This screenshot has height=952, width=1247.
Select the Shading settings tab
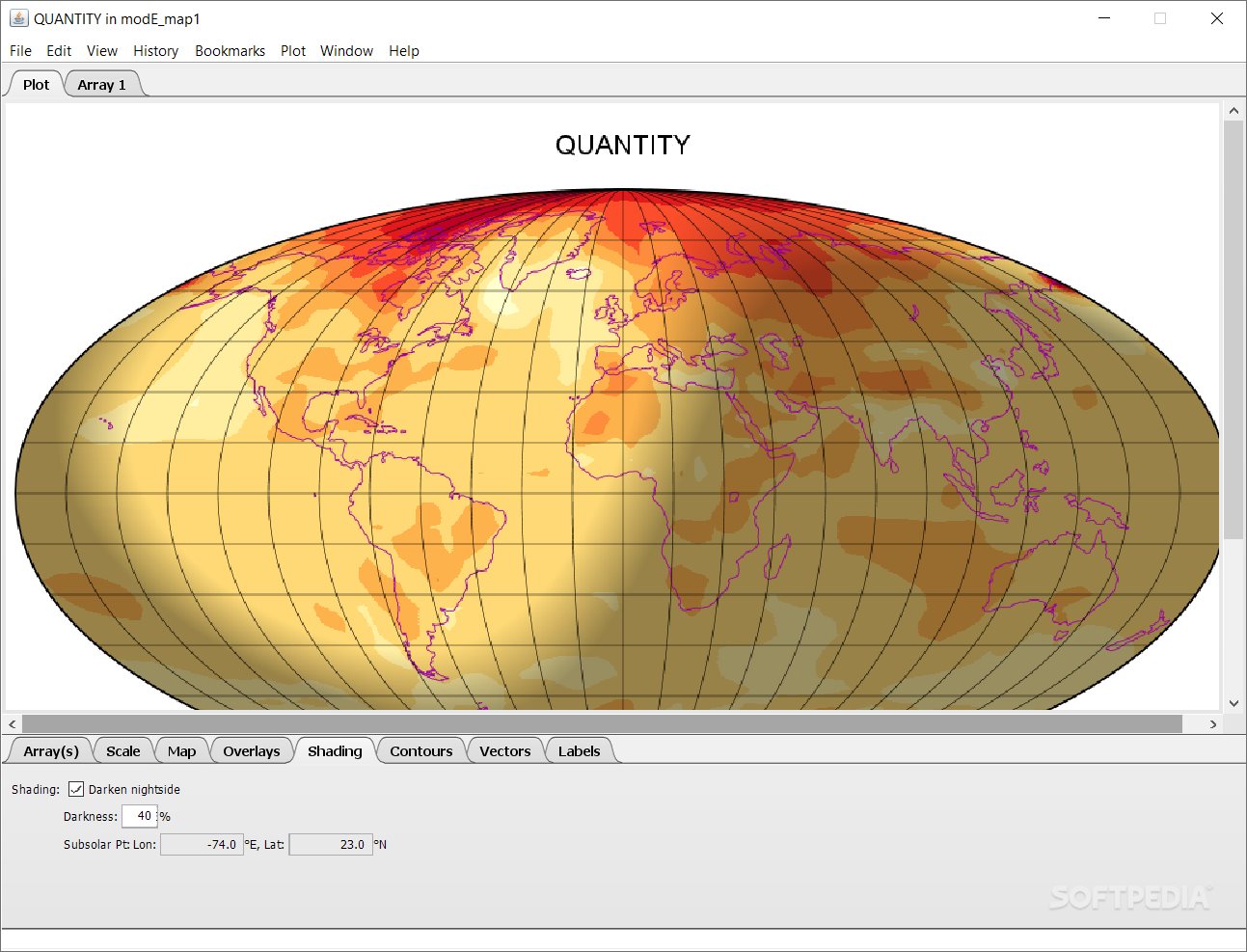click(x=335, y=751)
